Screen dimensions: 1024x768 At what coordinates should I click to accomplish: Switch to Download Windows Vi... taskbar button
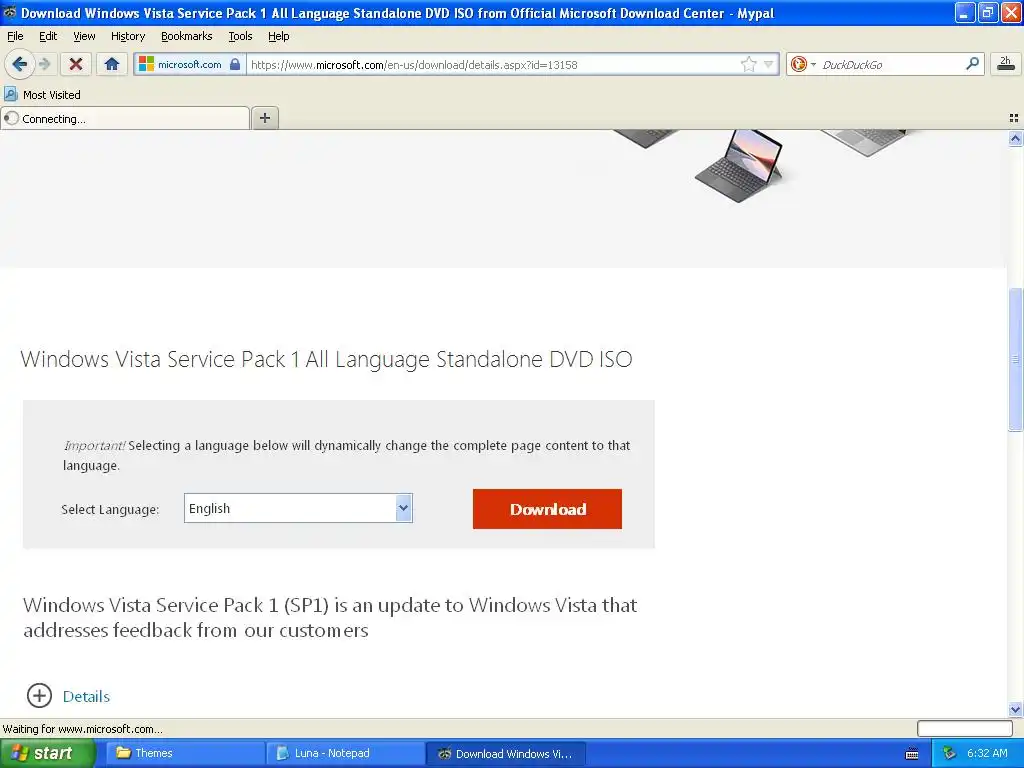coord(506,753)
